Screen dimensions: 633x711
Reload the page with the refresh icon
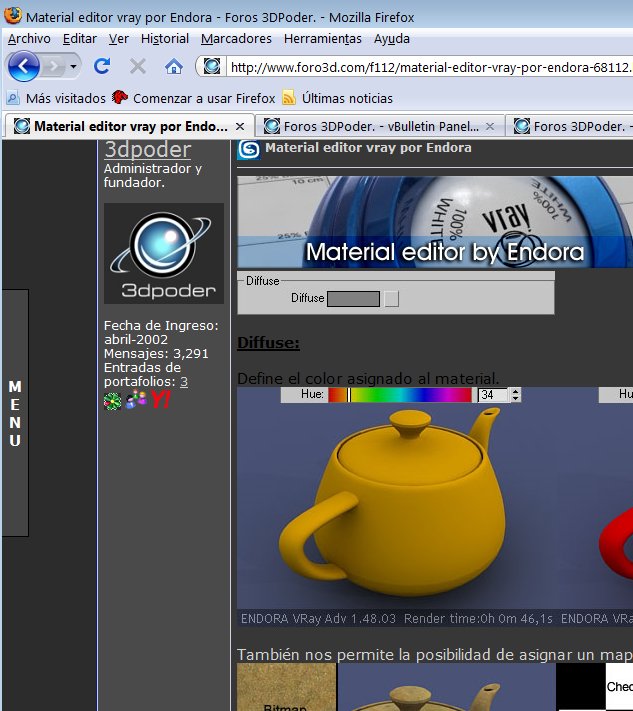click(x=102, y=66)
